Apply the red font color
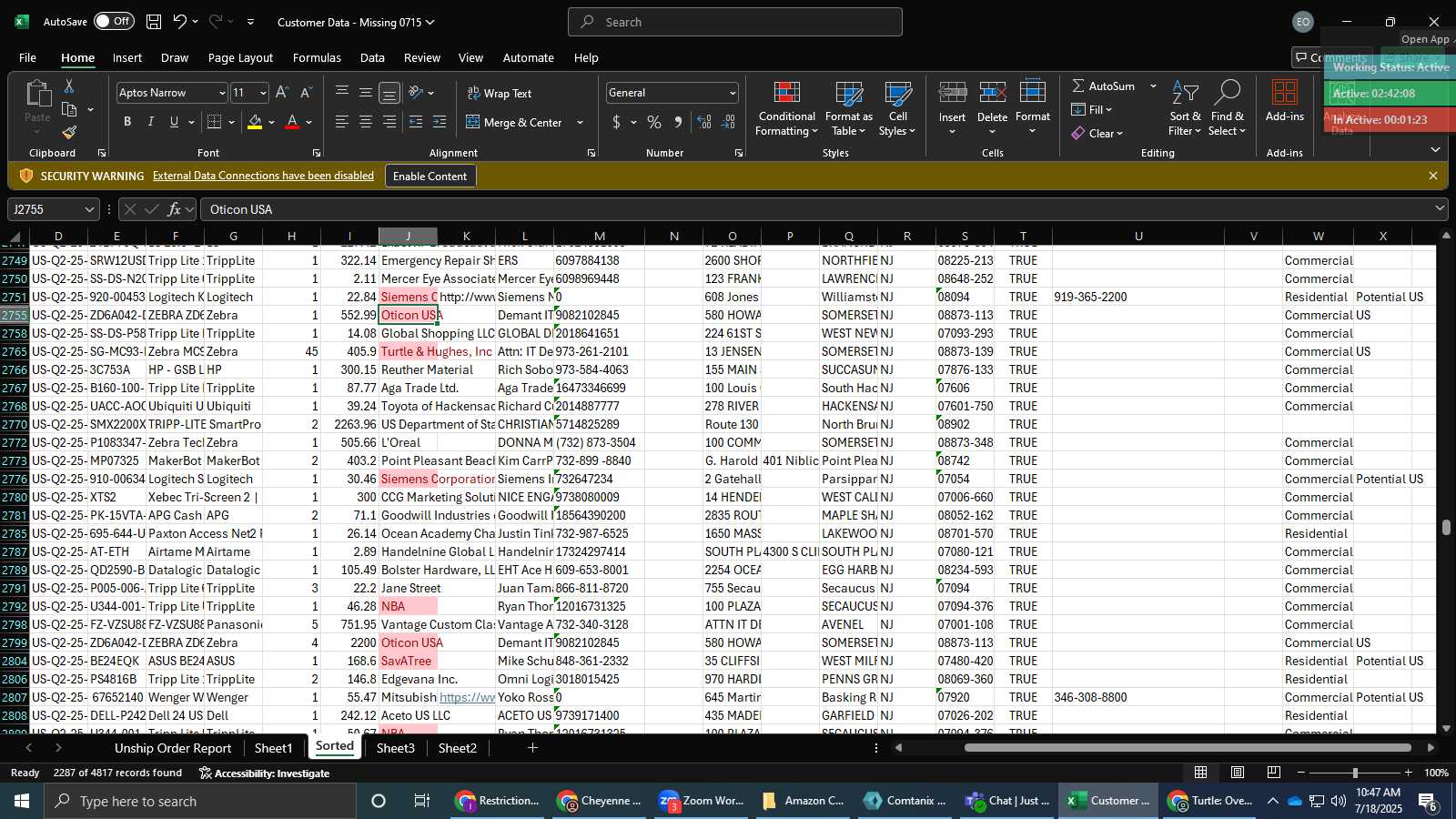 (x=292, y=122)
